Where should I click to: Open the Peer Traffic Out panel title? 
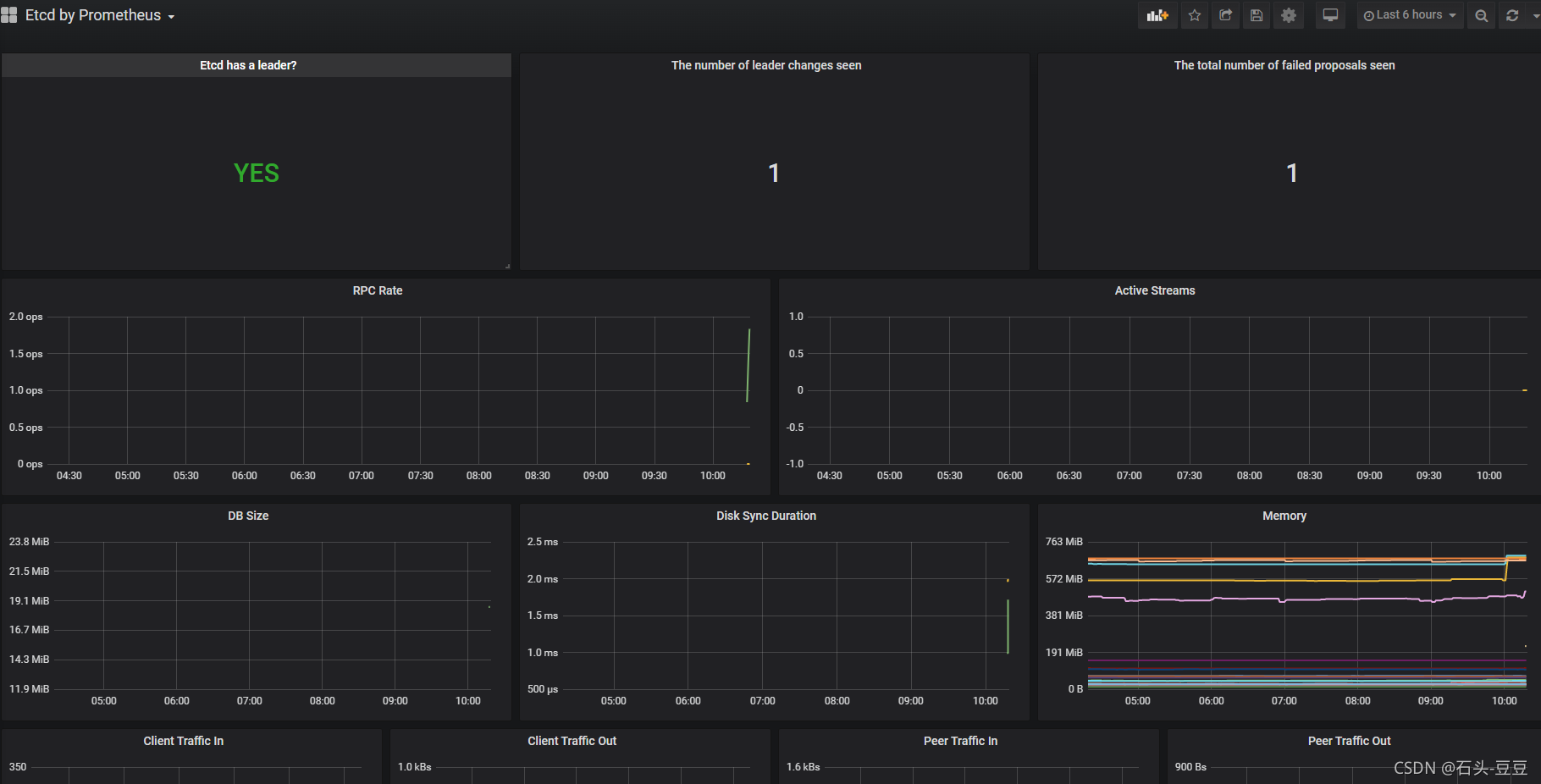(x=1350, y=741)
